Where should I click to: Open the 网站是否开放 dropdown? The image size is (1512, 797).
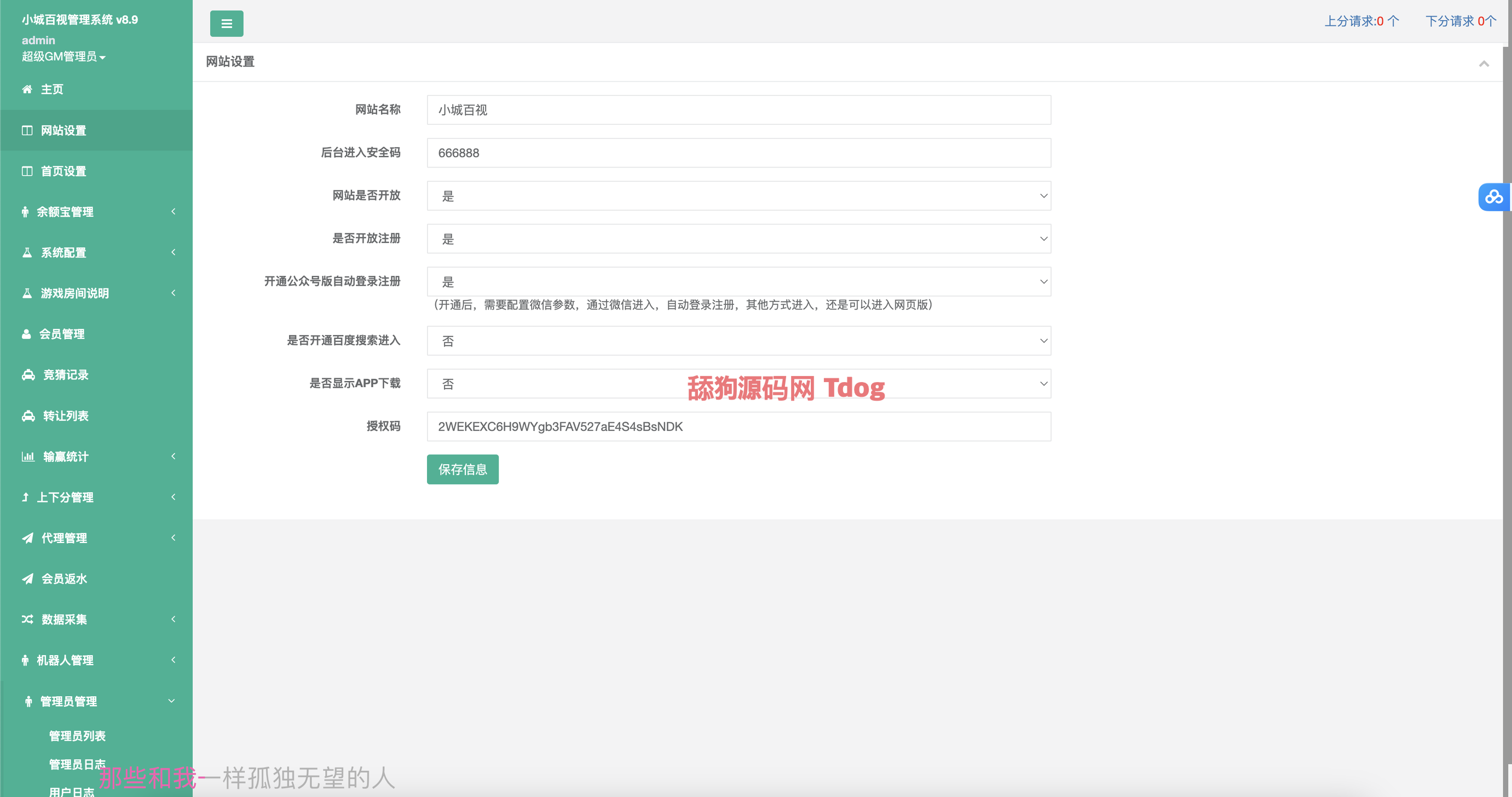pos(738,196)
